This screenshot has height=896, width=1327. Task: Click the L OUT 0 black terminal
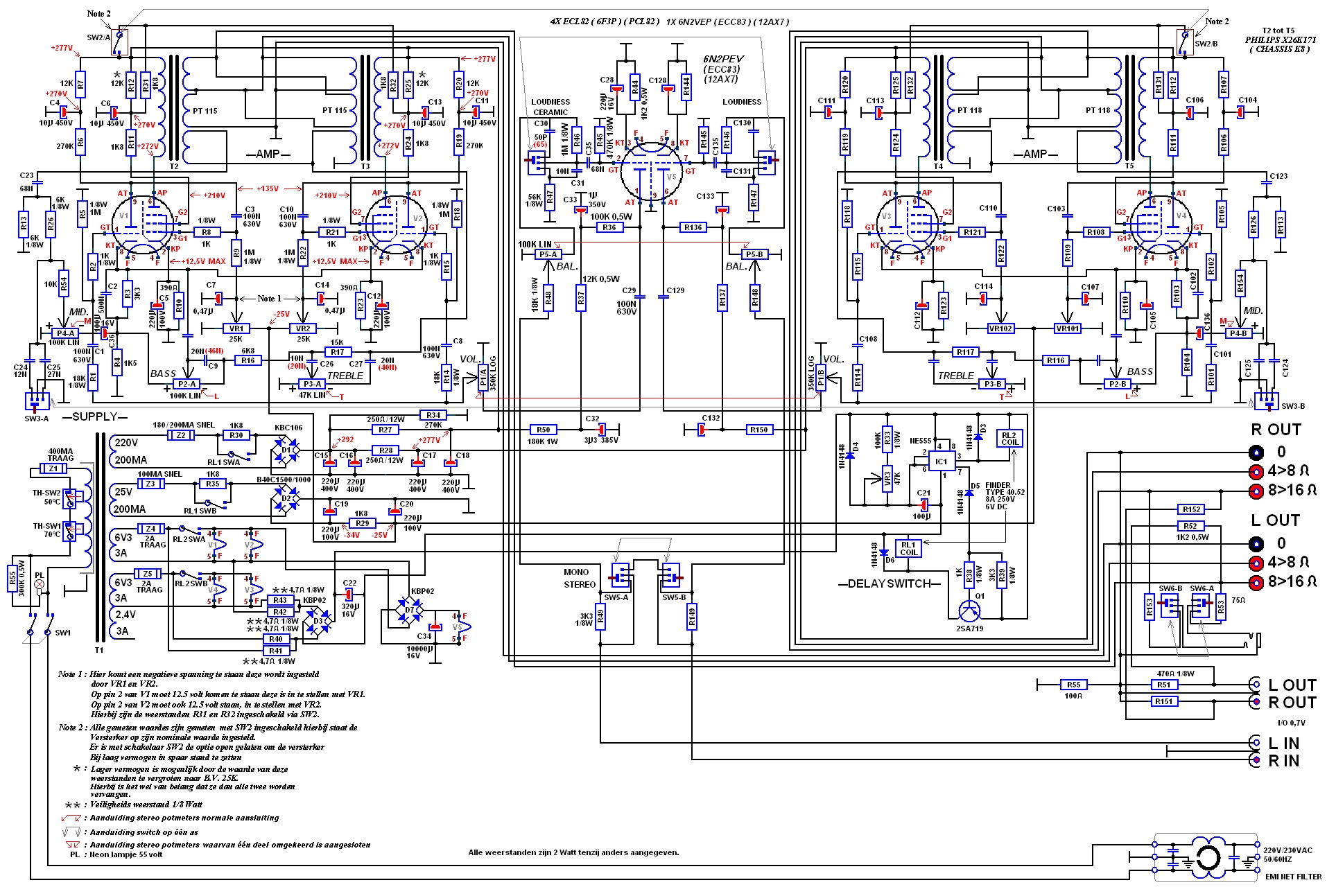point(1256,543)
